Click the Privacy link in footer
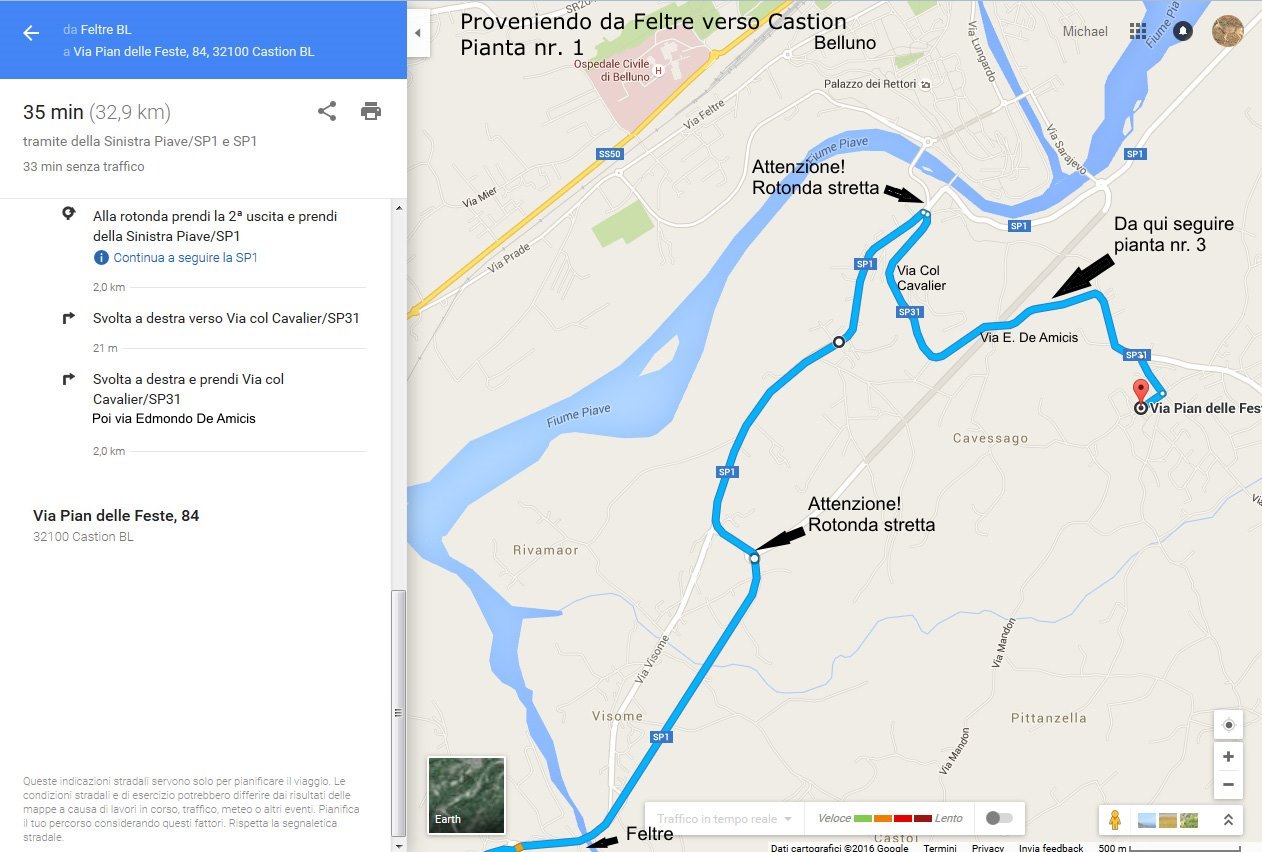This screenshot has width=1262, height=852. [x=987, y=848]
